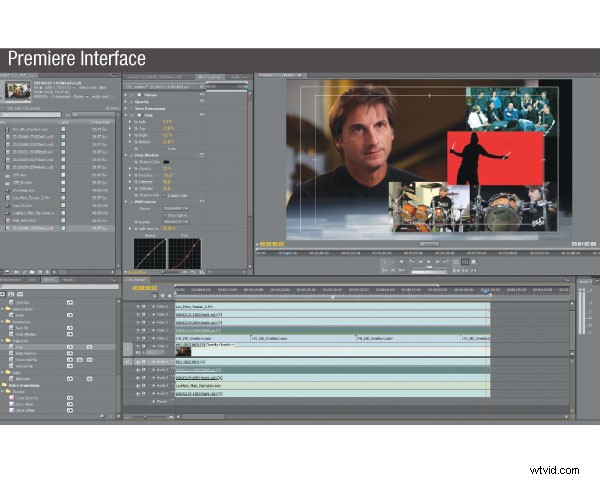
Task: Click the Label column header in the Project panel
Action: [x=64, y=122]
